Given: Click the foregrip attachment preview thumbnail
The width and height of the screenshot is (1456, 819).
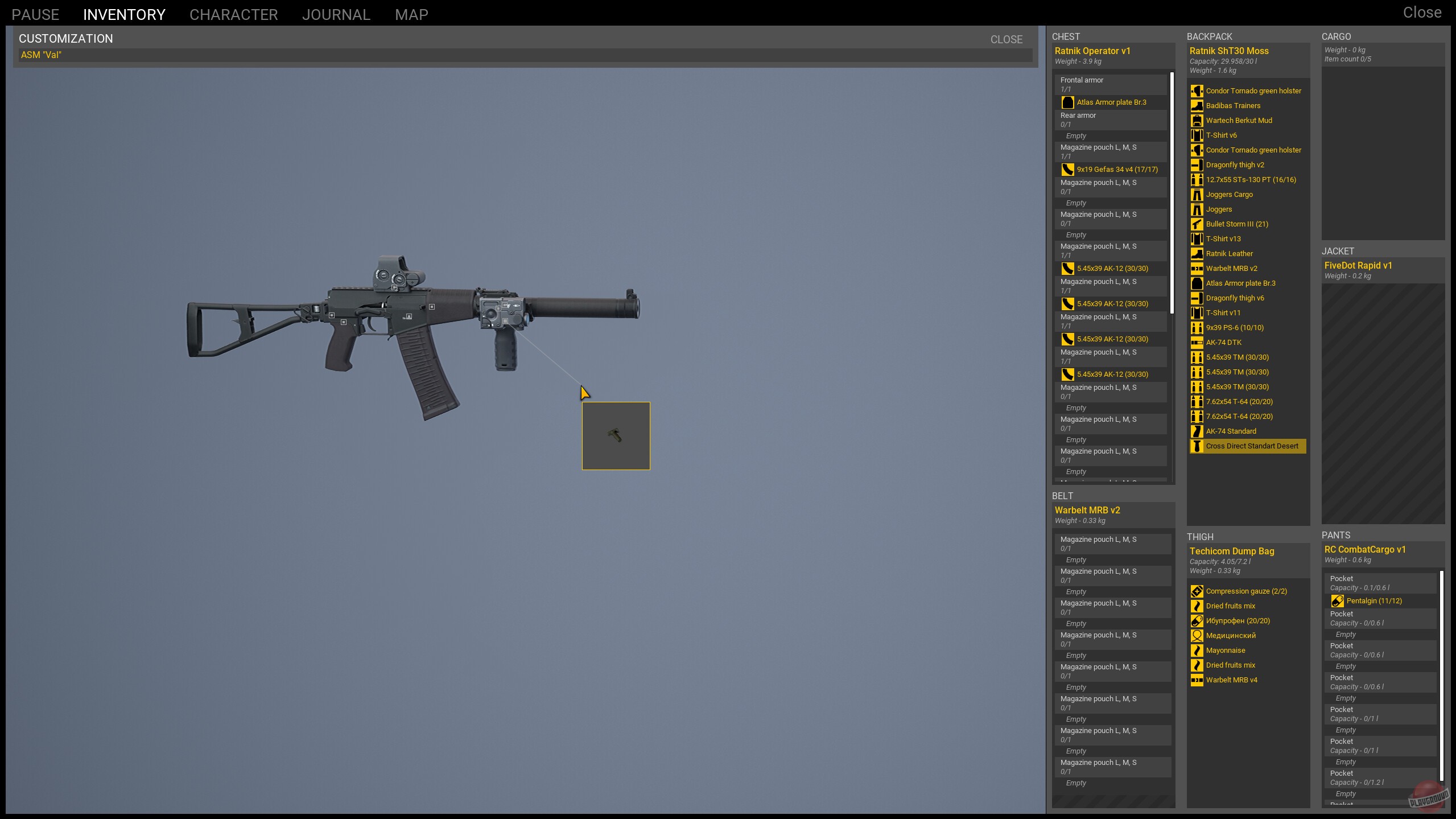Looking at the screenshot, I should point(616,436).
